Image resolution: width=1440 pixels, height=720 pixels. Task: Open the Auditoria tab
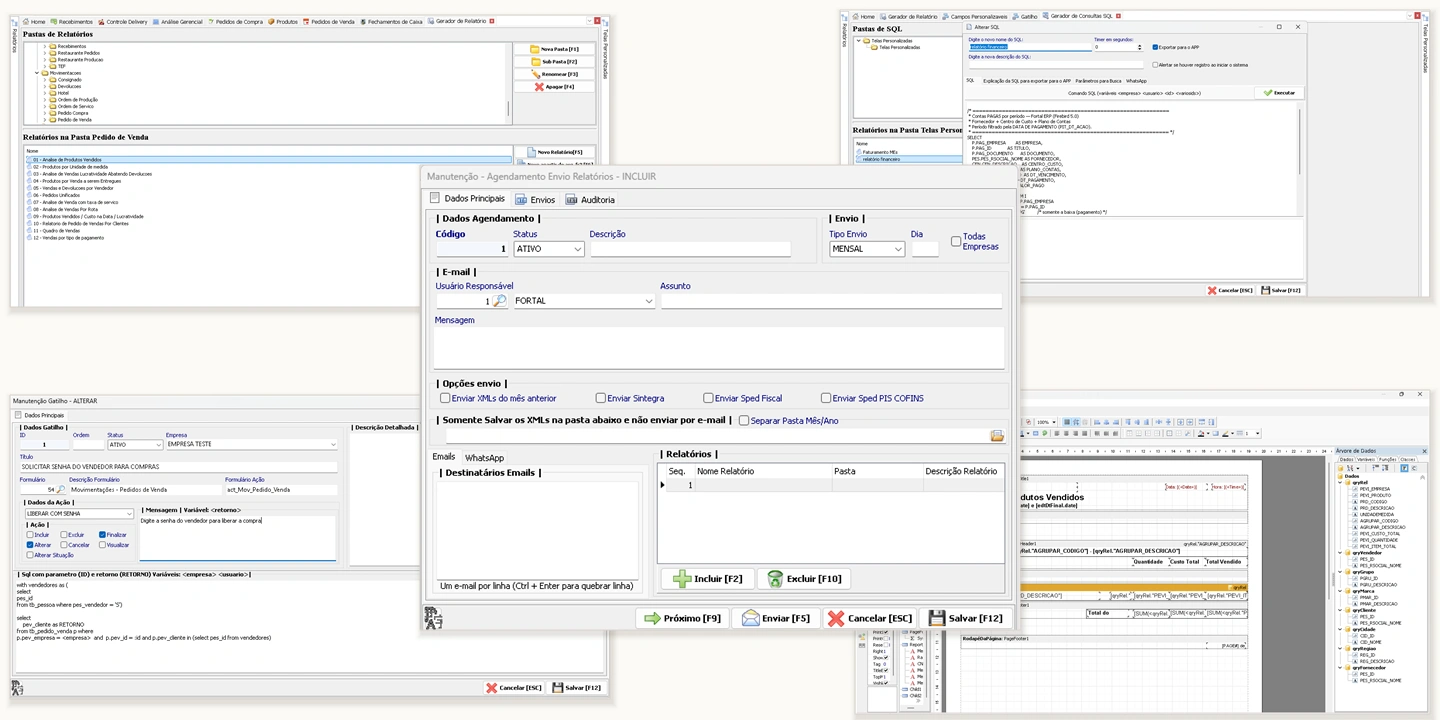pyautogui.click(x=590, y=200)
